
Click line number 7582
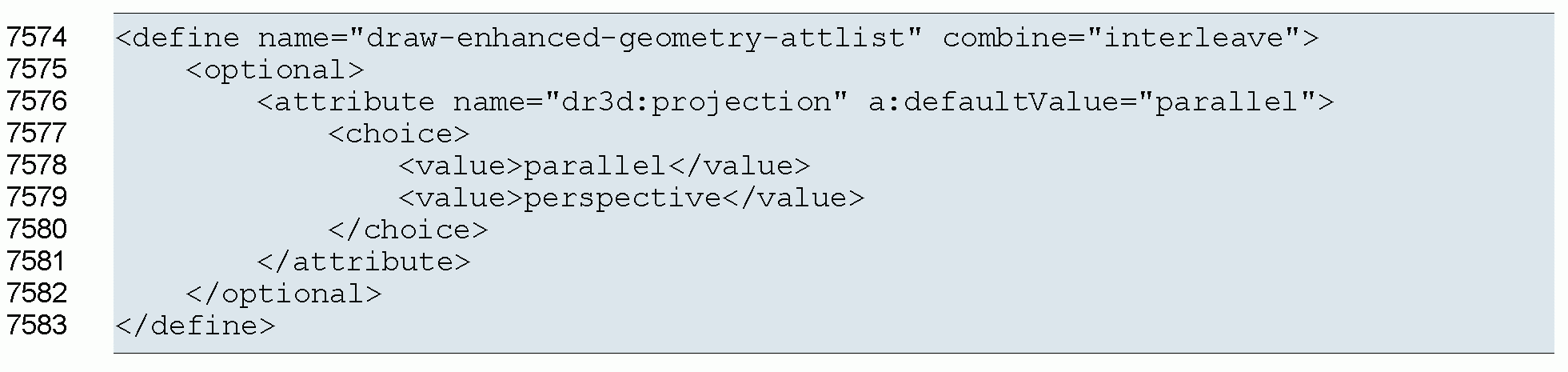pos(37,294)
